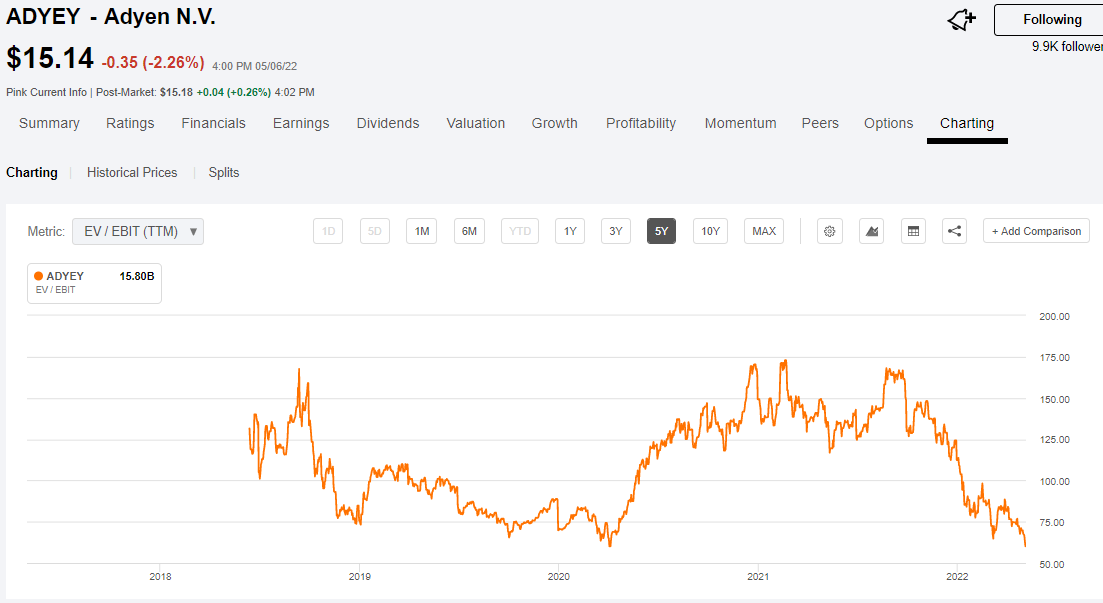Screen dimensions: 1103x603
Task: Click the add alert bell icon
Action: tap(961, 20)
